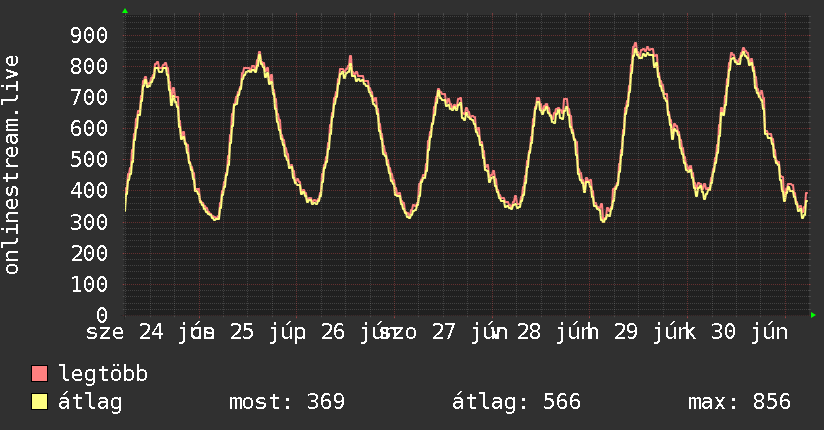Select the 100 Y-axis tick label

89,284
